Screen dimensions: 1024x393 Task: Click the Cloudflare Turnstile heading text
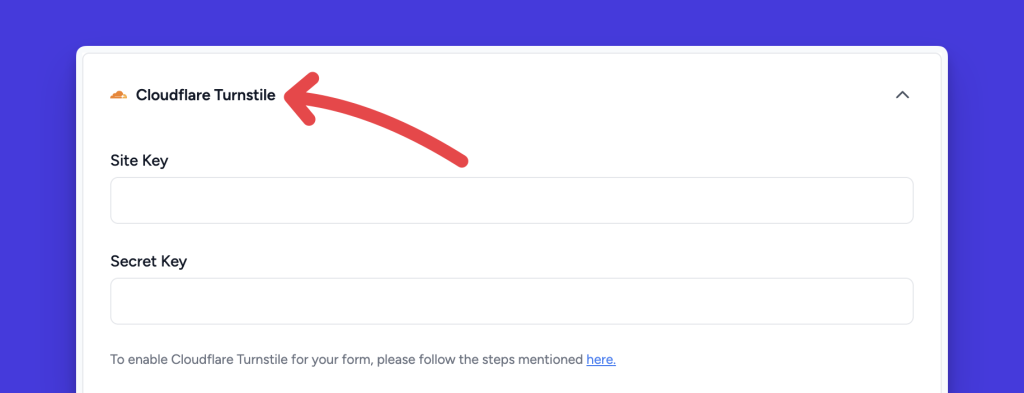tap(206, 95)
